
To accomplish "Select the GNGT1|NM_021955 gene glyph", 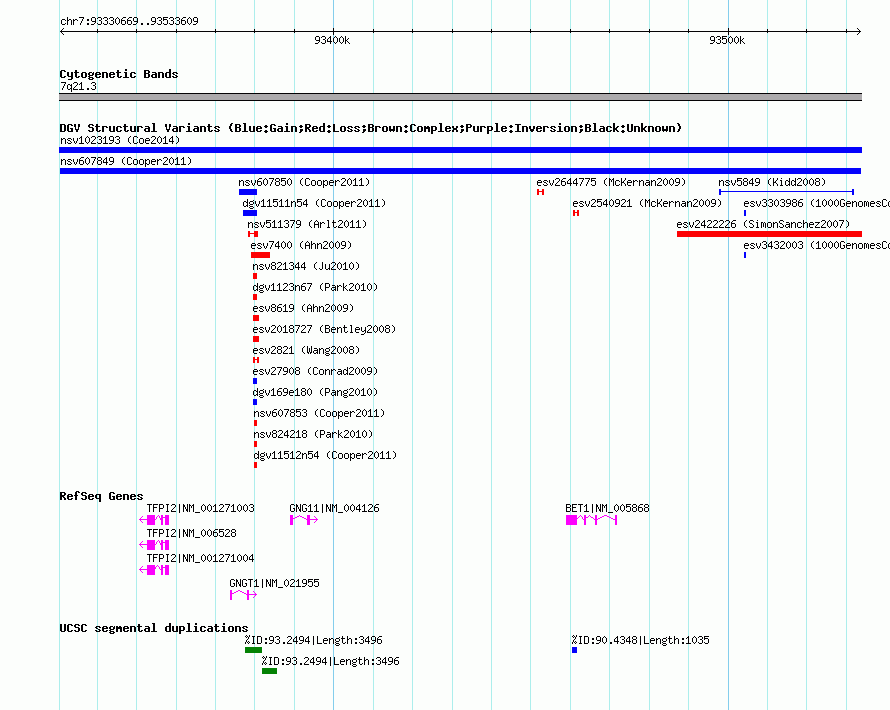I will click(244, 595).
